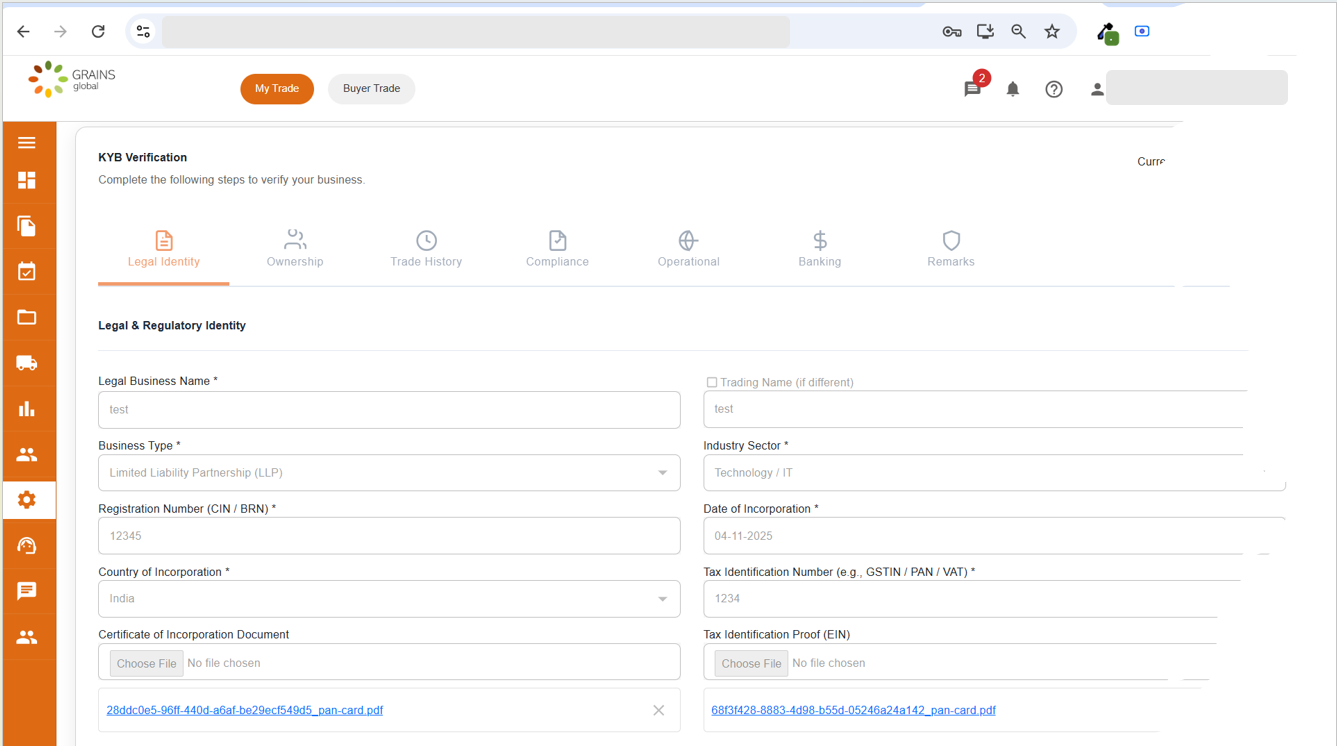Open the settings gear icon in sidebar
1337x746 pixels.
(x=27, y=500)
